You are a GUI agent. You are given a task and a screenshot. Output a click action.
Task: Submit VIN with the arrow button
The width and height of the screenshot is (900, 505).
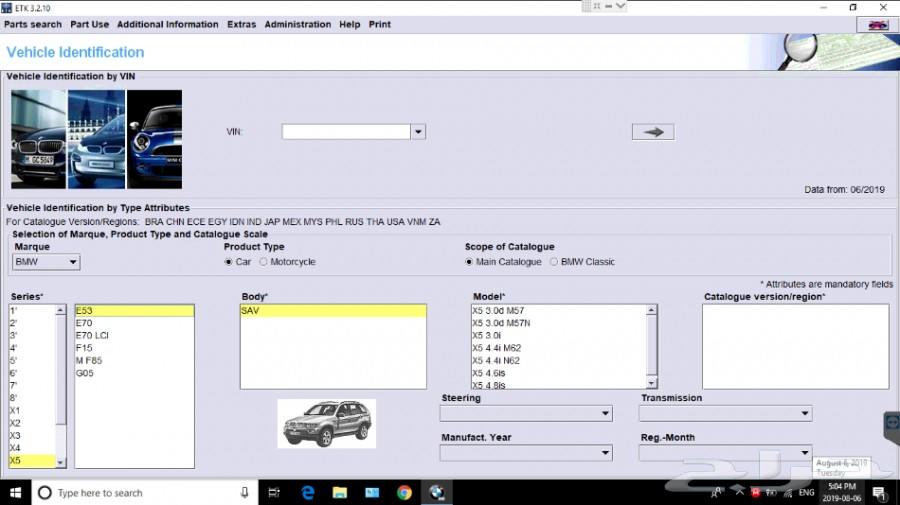(x=653, y=132)
